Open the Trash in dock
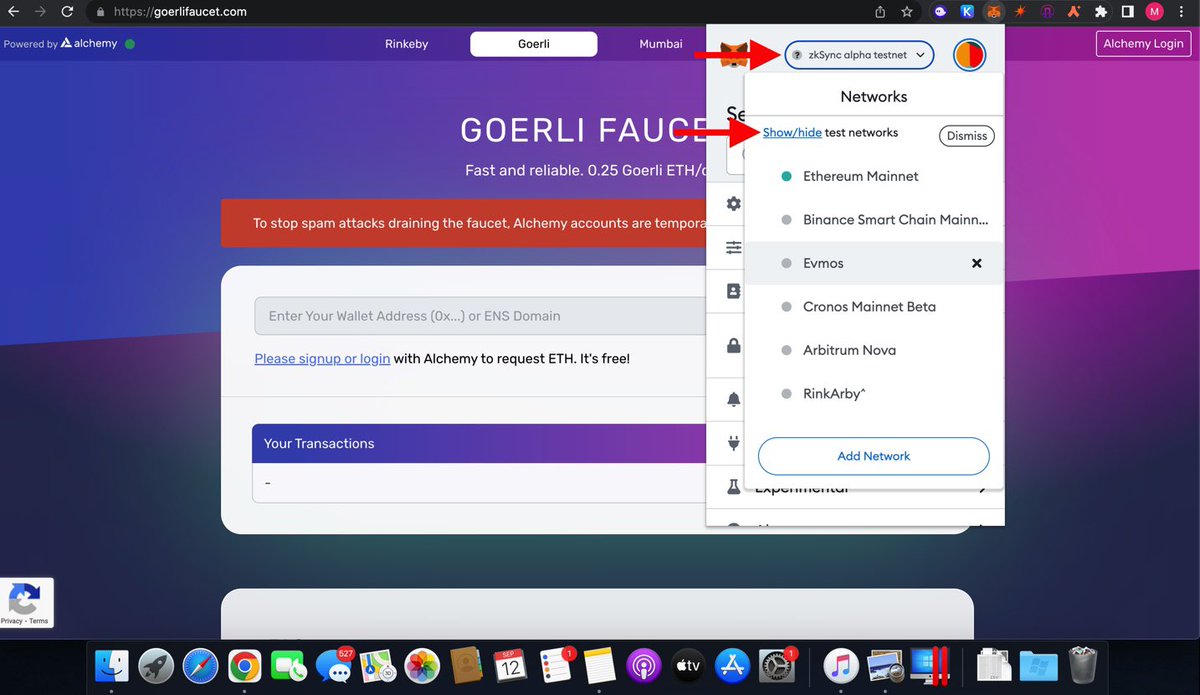Screen dimensions: 1200x695 click(x=1083, y=666)
